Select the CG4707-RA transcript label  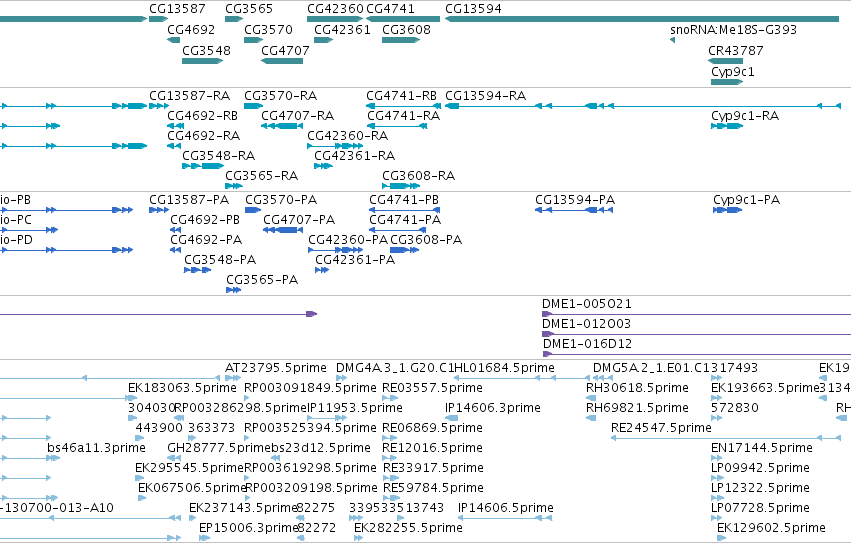(297, 116)
